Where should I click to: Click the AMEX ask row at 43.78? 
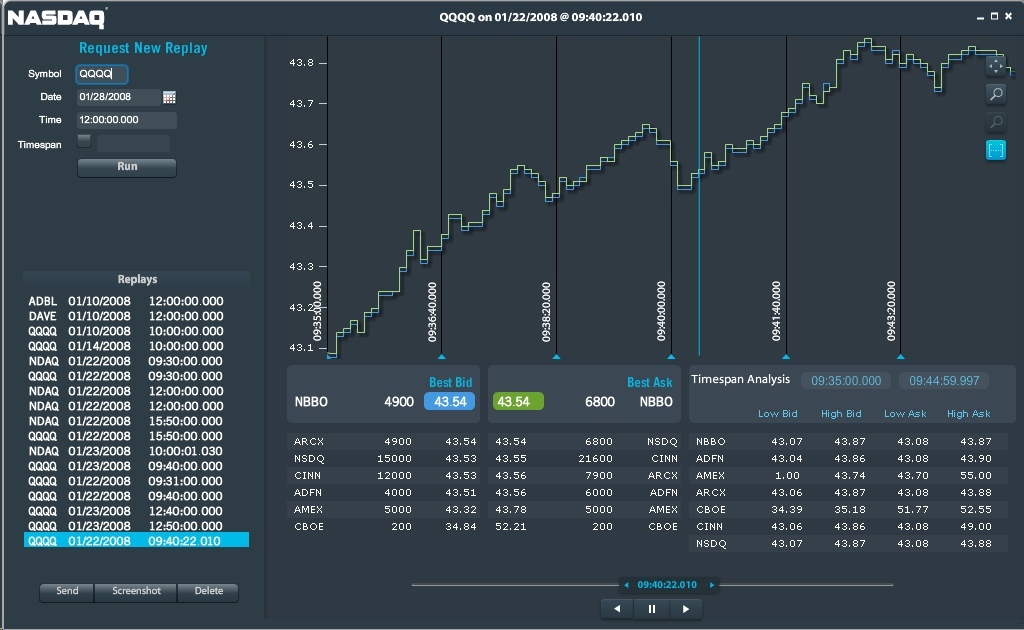tap(585, 510)
